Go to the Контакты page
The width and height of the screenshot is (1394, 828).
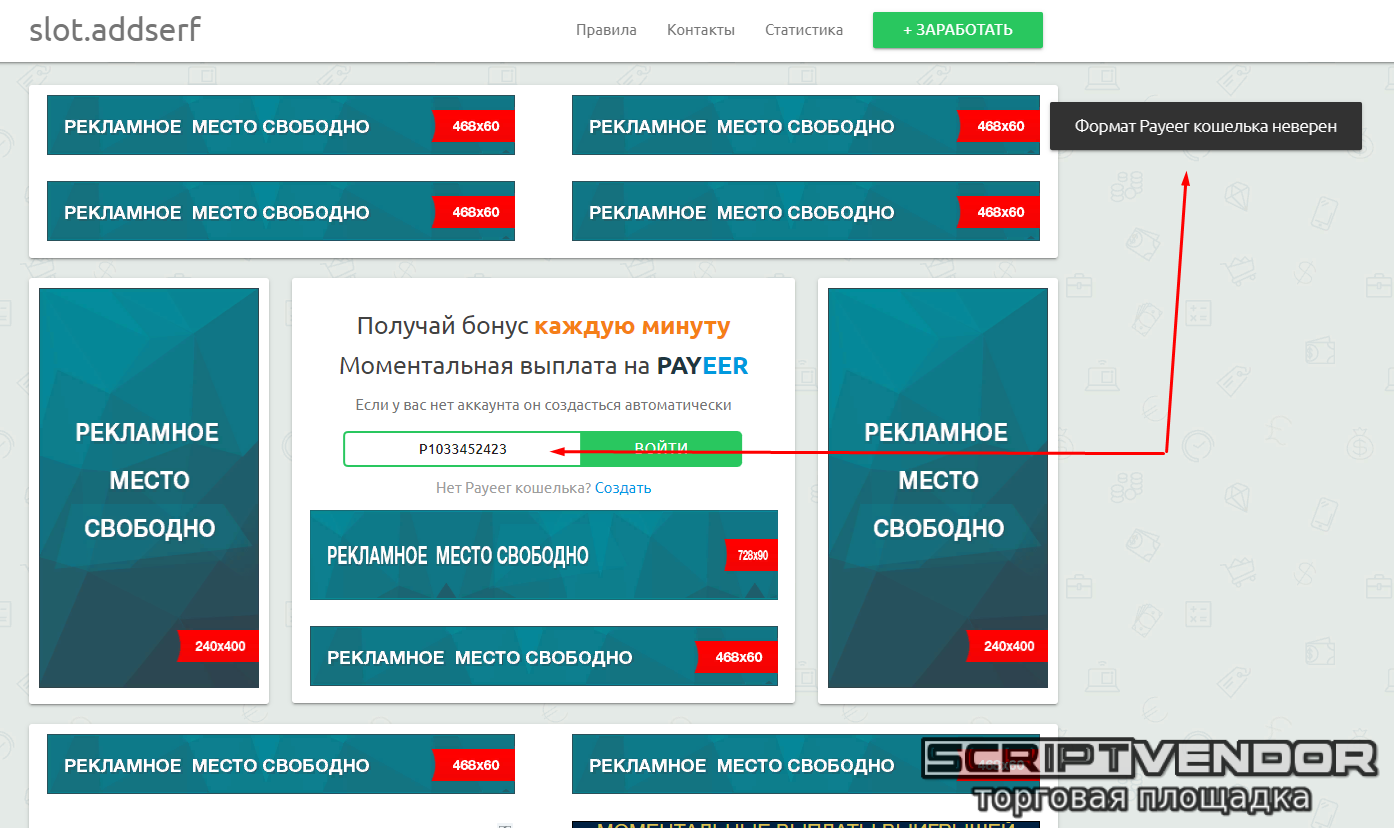pyautogui.click(x=701, y=30)
